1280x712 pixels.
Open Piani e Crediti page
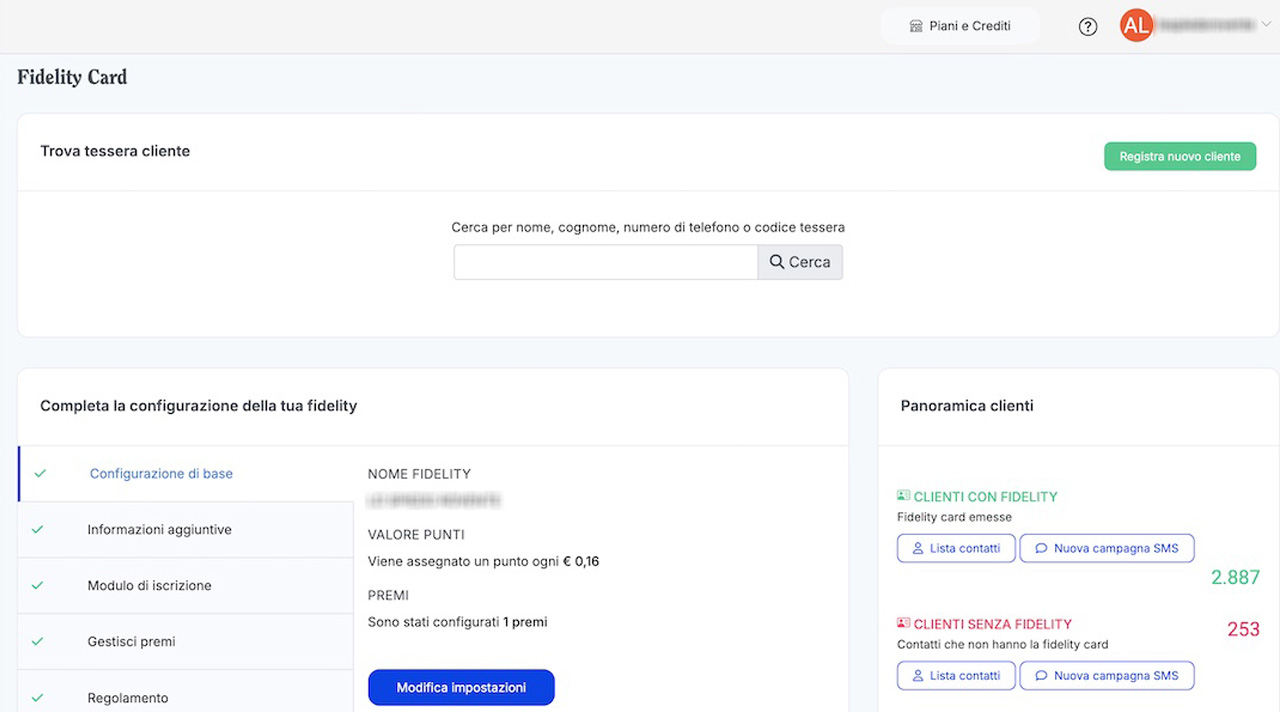tap(960, 26)
